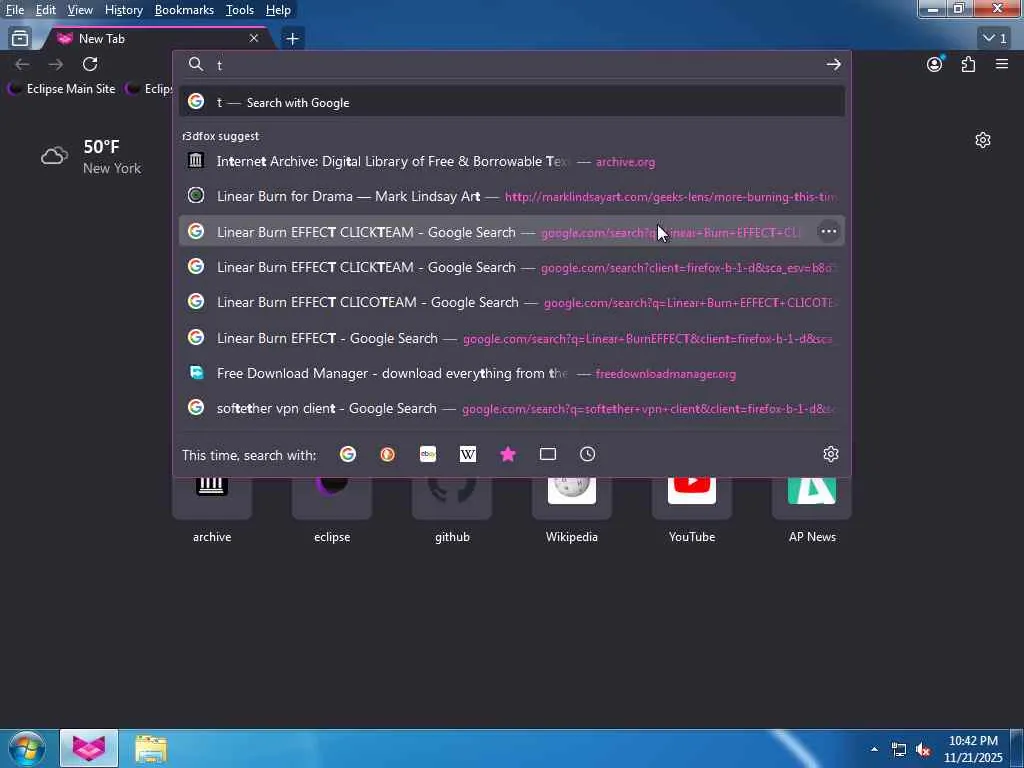
Task: Open the hamburger application menu
Action: coord(1002,64)
